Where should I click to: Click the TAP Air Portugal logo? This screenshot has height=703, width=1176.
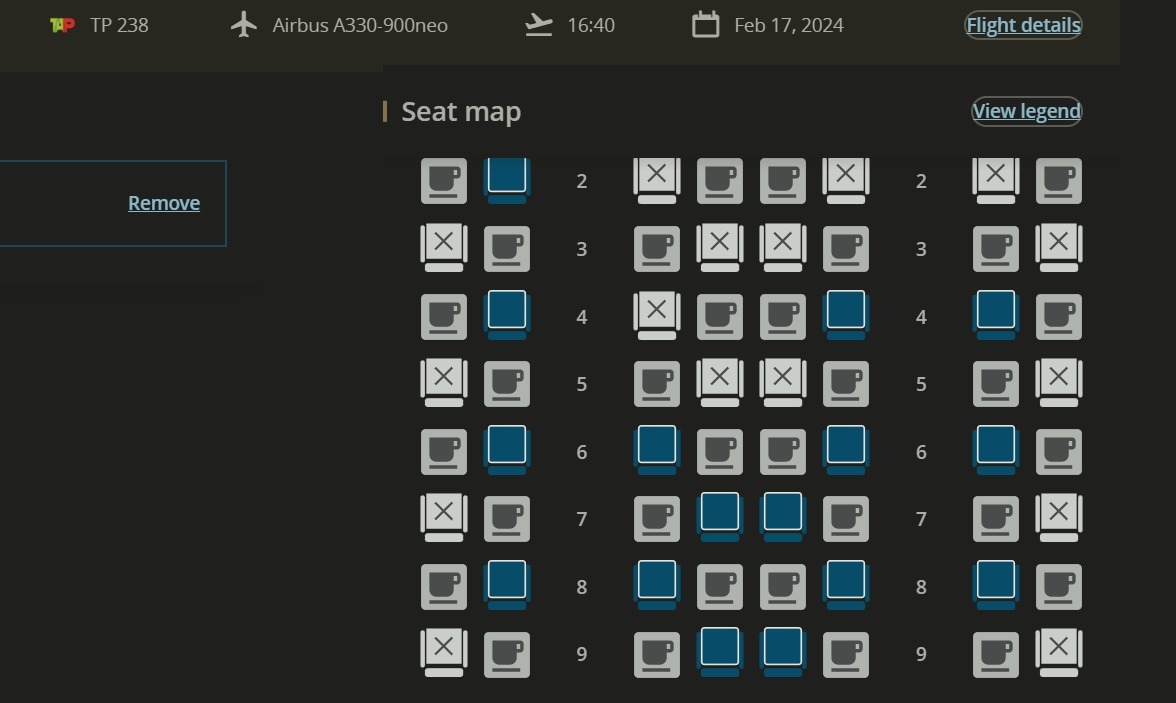tap(63, 24)
